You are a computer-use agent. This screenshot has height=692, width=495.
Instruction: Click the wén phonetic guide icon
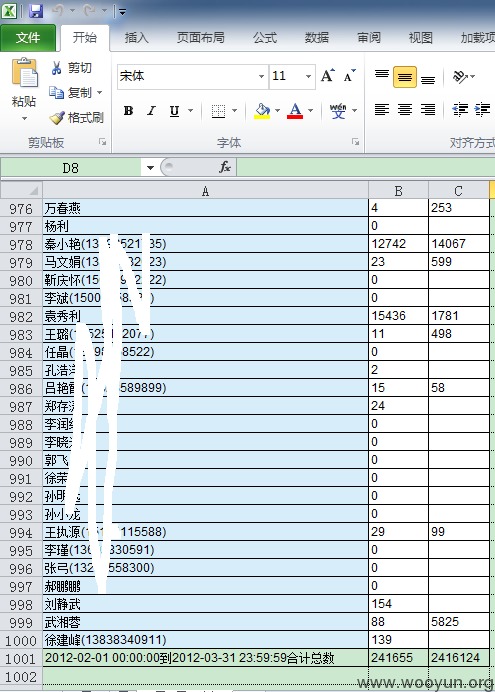(x=338, y=111)
